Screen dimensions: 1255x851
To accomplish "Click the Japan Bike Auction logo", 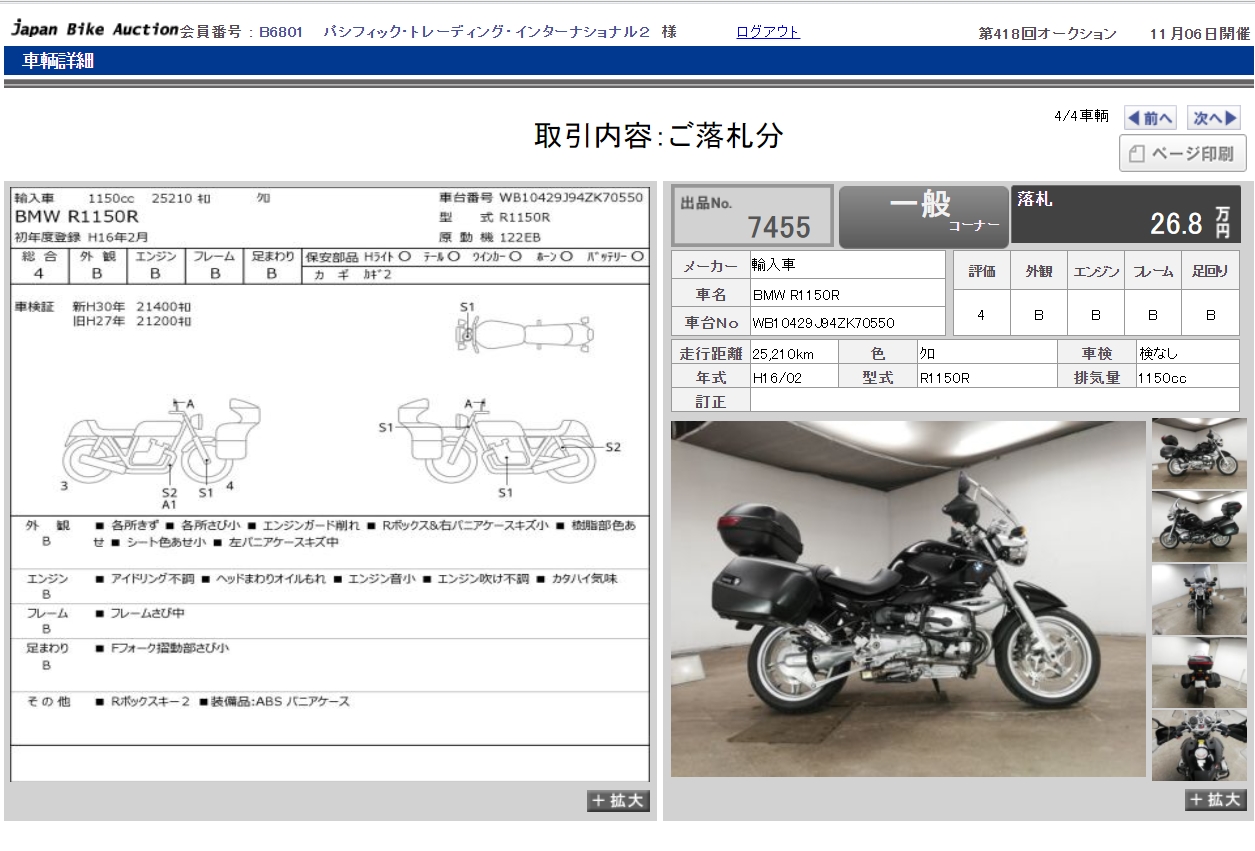I will click(95, 29).
